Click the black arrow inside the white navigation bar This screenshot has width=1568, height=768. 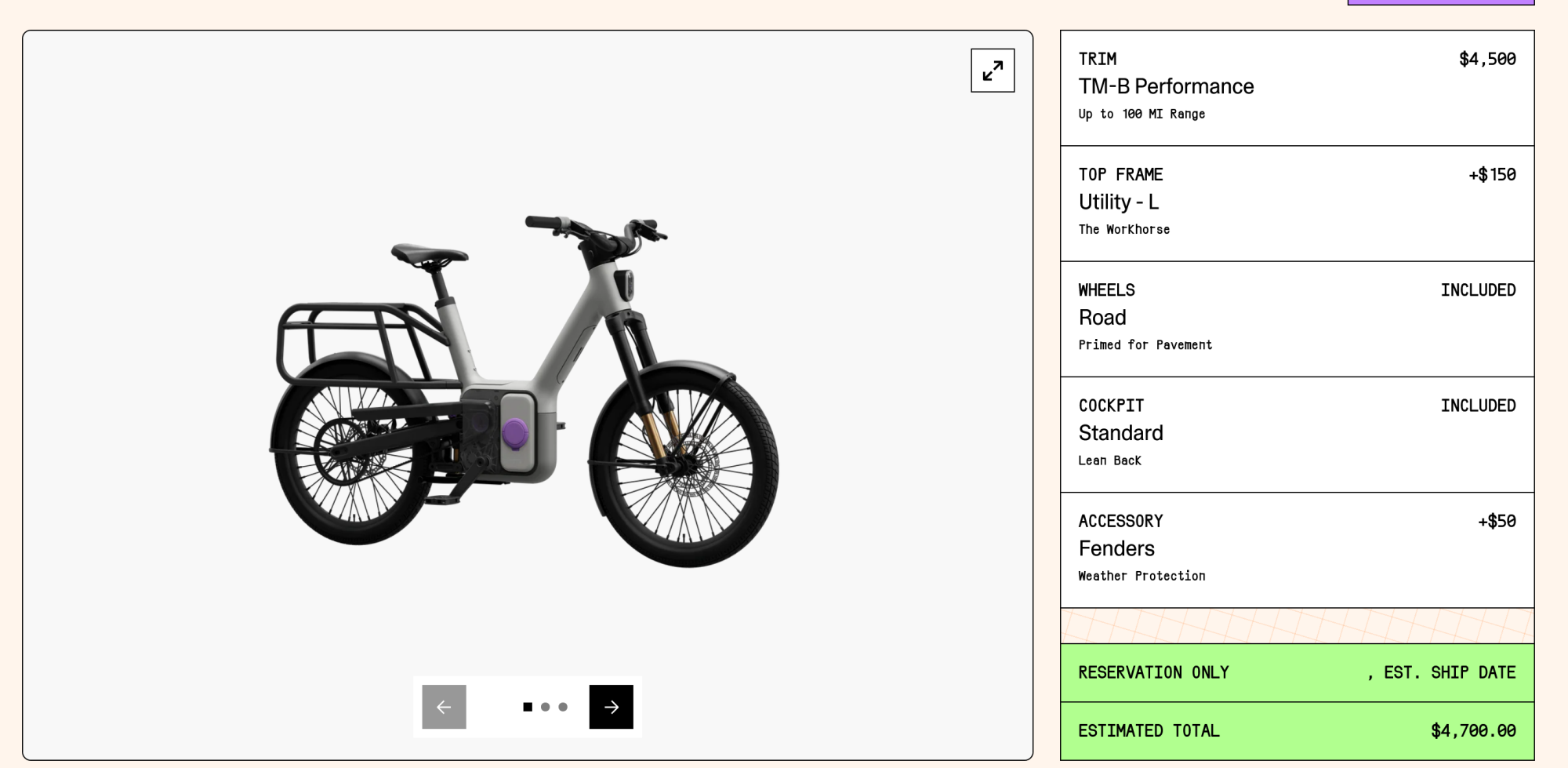pos(611,706)
